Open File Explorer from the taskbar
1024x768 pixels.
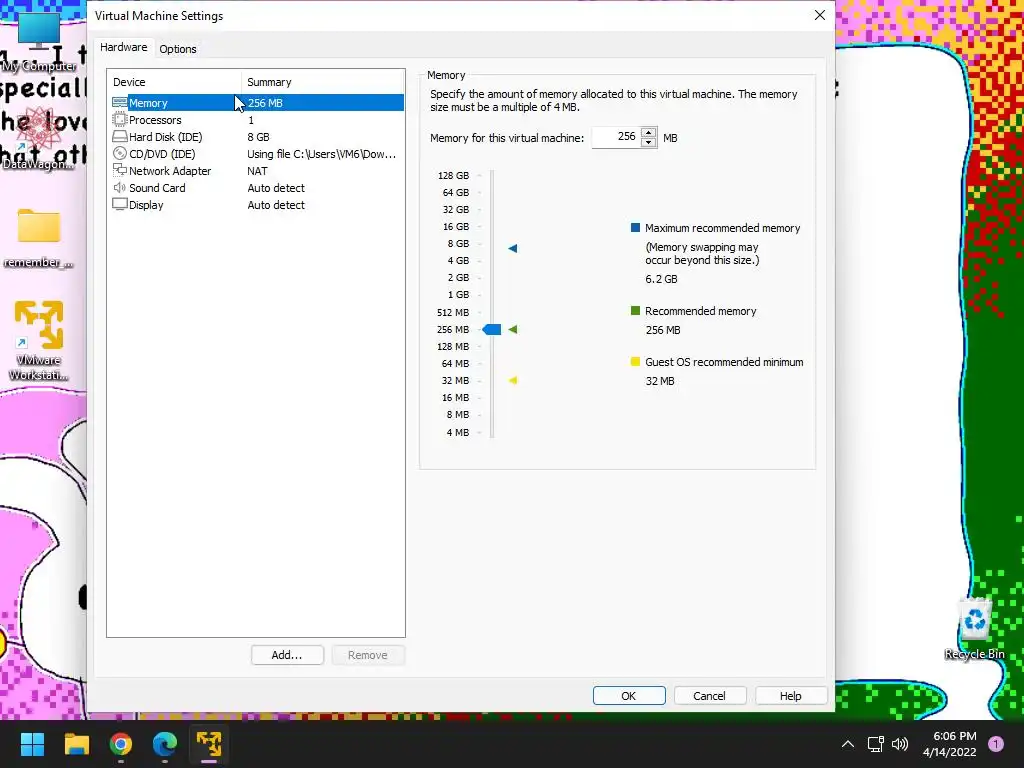[x=76, y=744]
